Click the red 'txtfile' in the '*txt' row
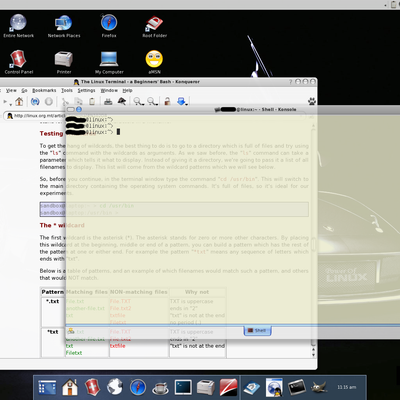This screenshot has height=400, width=400. tap(118, 346)
